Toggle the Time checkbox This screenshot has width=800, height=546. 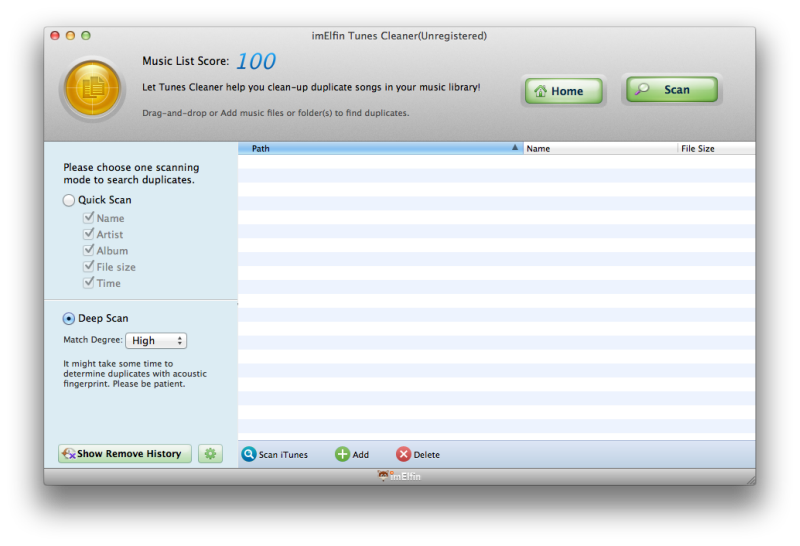(x=89, y=283)
